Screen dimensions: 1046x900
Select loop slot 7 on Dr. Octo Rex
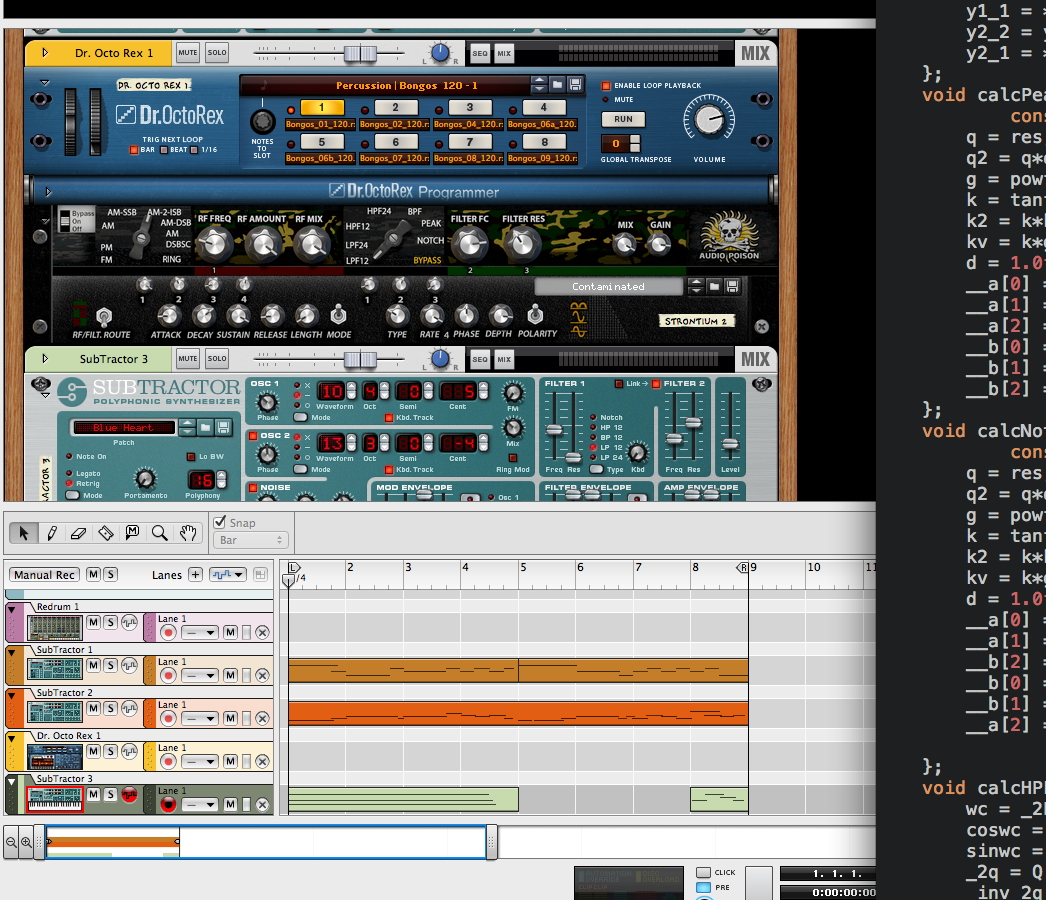(x=470, y=141)
